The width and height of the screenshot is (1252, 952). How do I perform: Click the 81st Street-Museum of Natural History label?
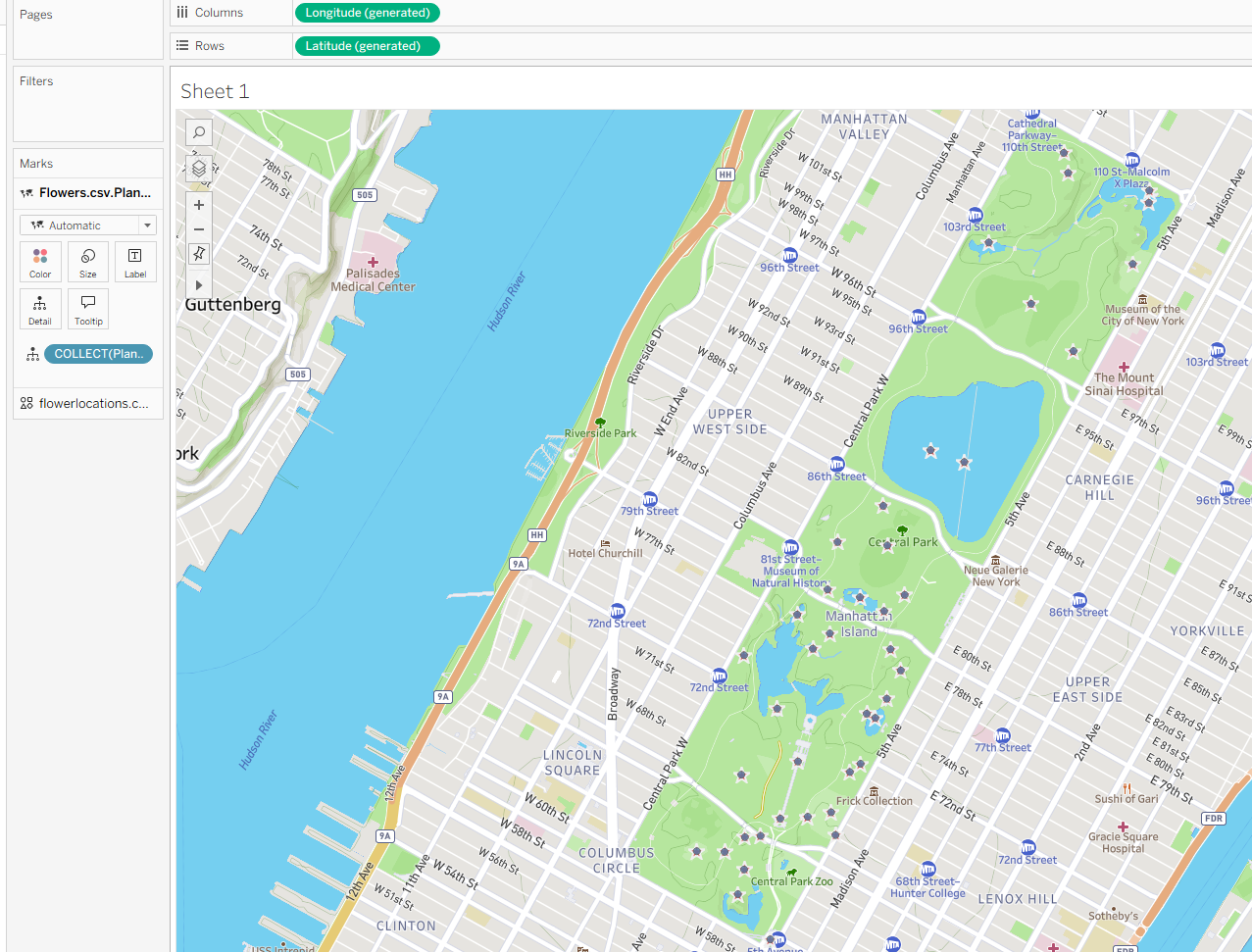[791, 572]
